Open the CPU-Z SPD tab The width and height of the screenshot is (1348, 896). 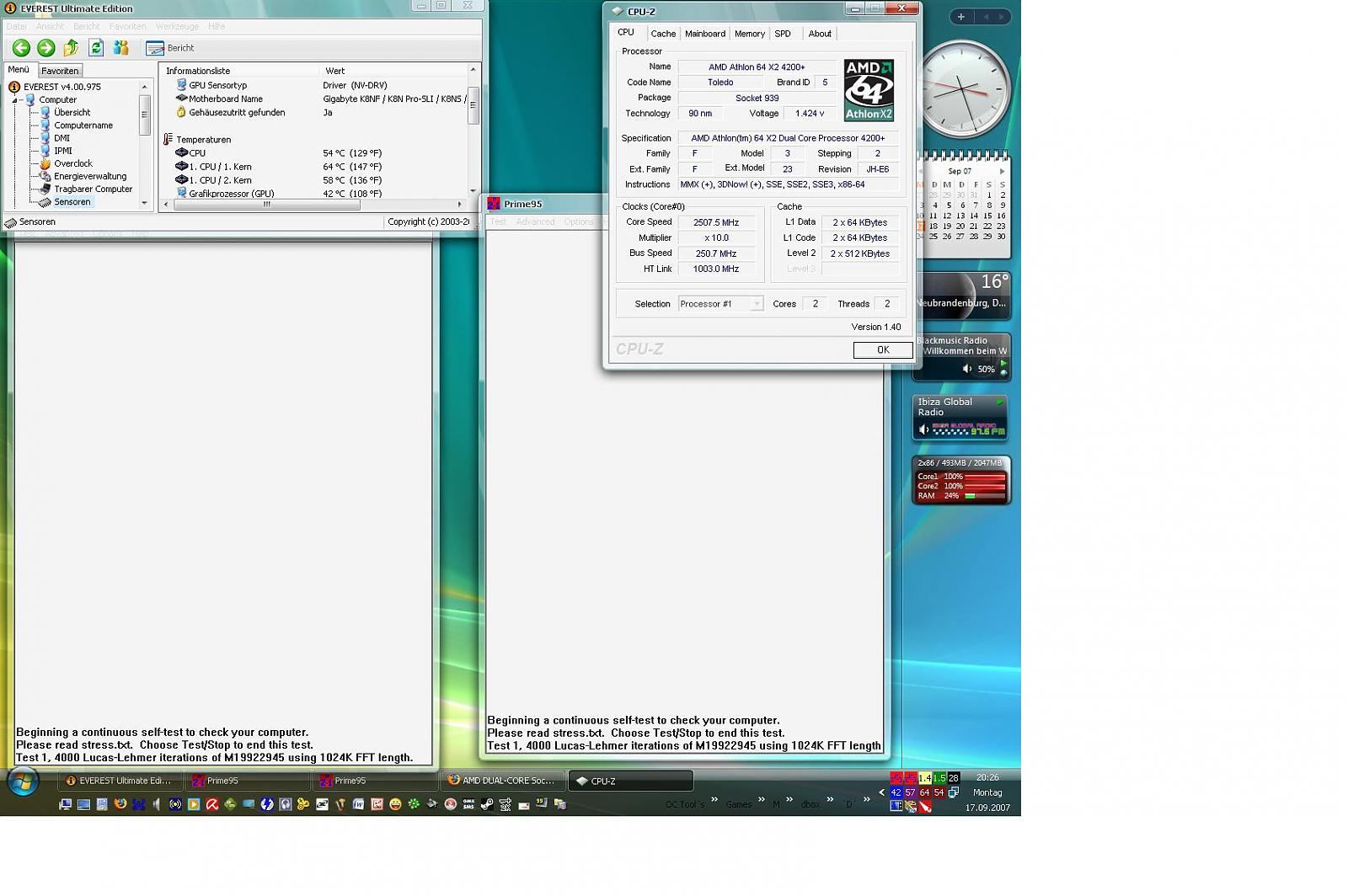(x=783, y=34)
